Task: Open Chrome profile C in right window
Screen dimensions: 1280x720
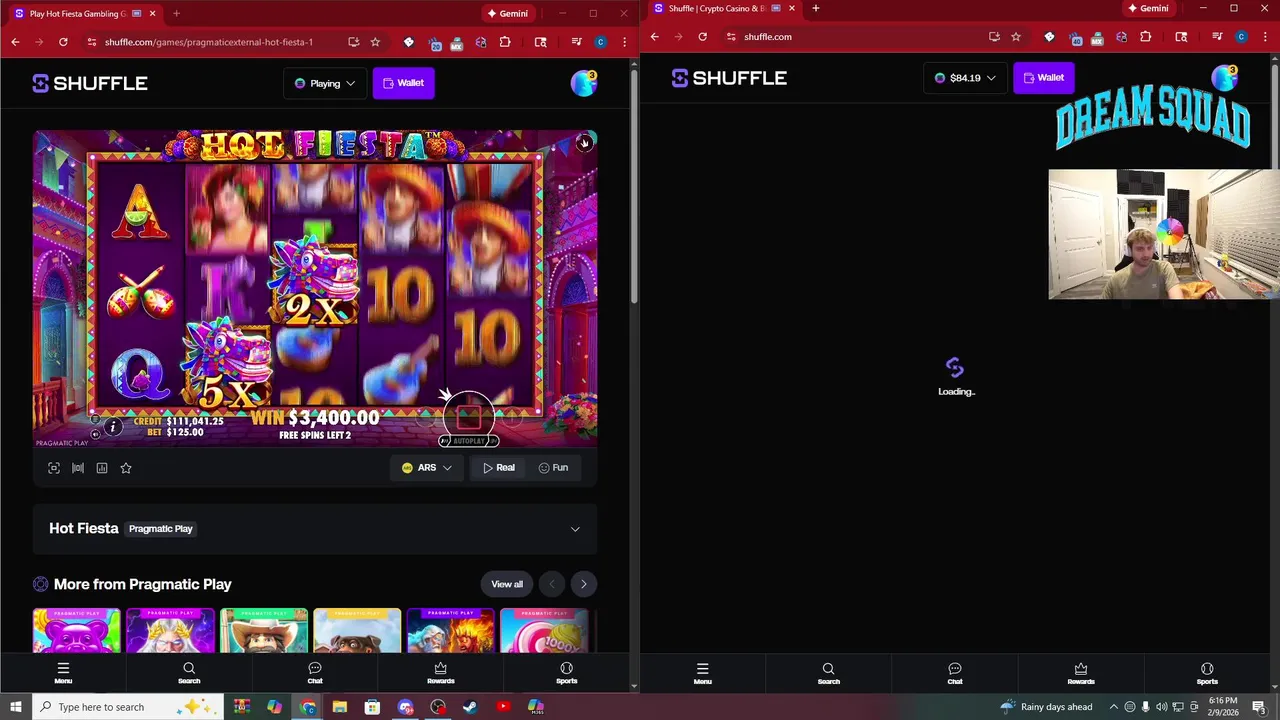Action: pyautogui.click(x=1241, y=37)
